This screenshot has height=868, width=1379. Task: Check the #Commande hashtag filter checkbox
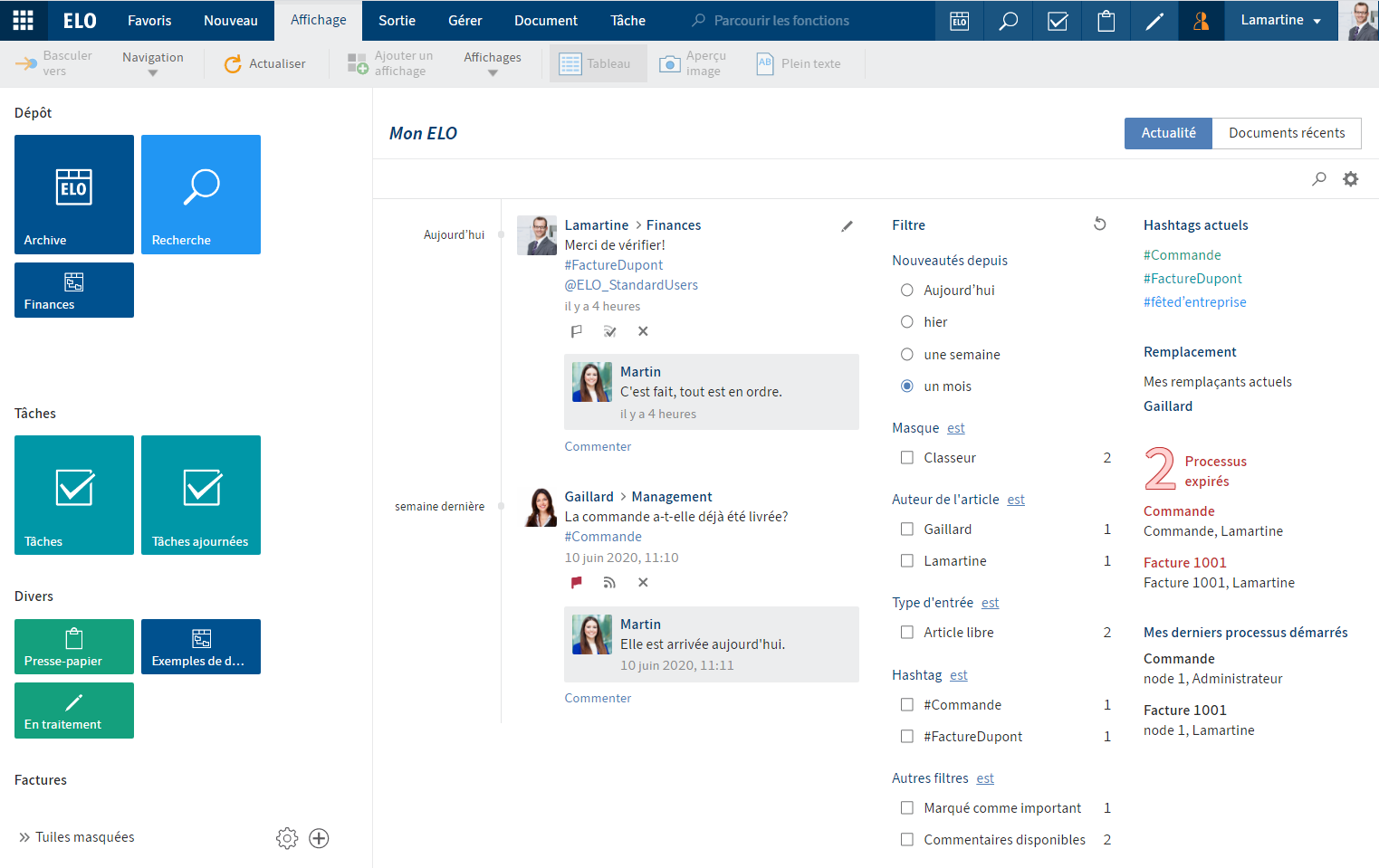tap(906, 705)
